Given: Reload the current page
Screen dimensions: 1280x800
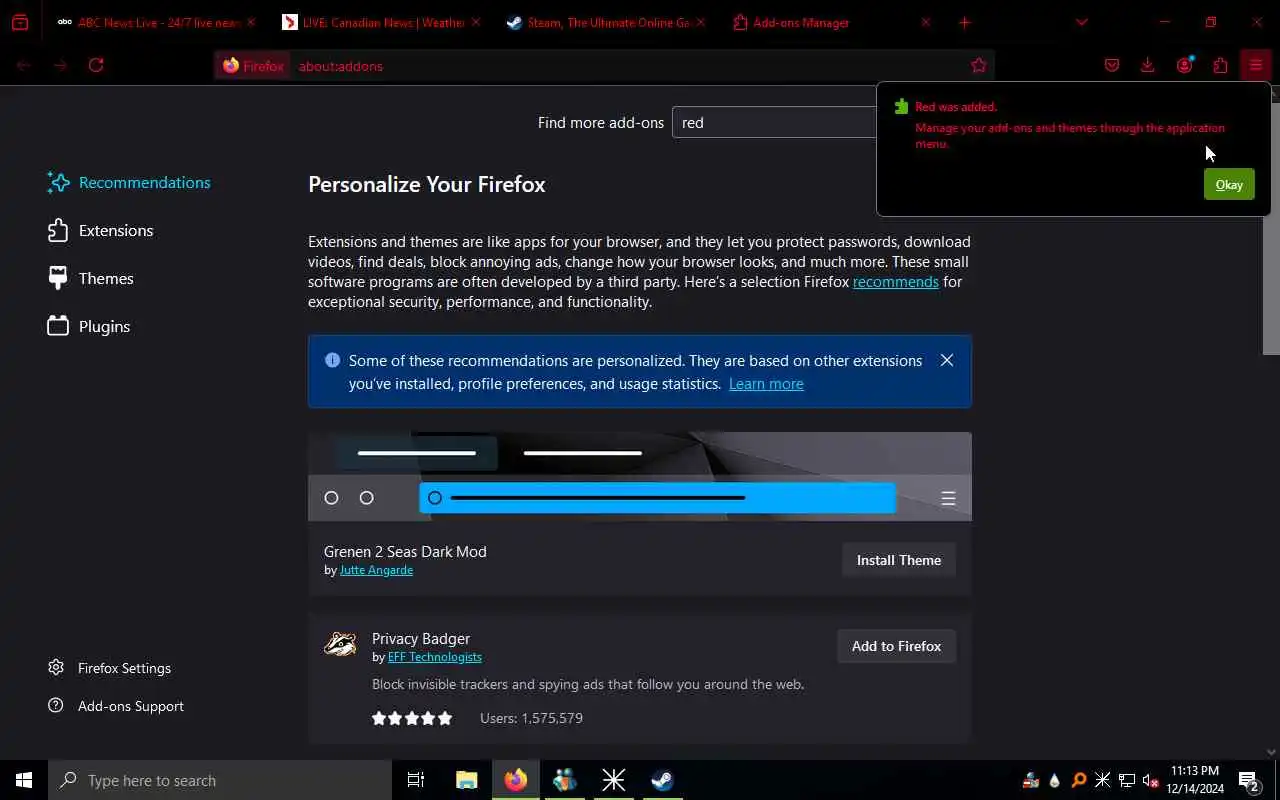Looking at the screenshot, I should pyautogui.click(x=96, y=65).
